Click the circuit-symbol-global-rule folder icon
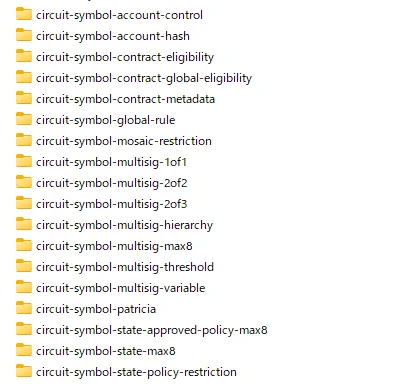Viewport: 401px width, 384px height. point(24,119)
